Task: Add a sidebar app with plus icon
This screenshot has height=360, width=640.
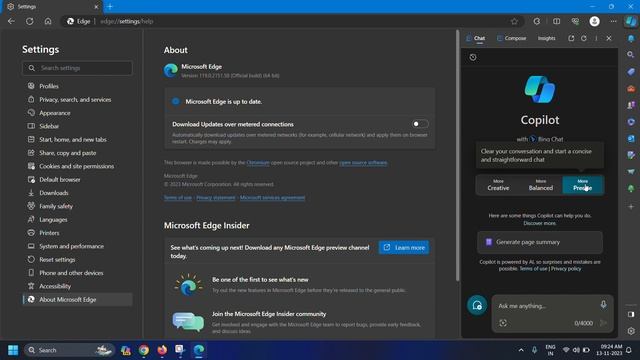Action: click(631, 207)
